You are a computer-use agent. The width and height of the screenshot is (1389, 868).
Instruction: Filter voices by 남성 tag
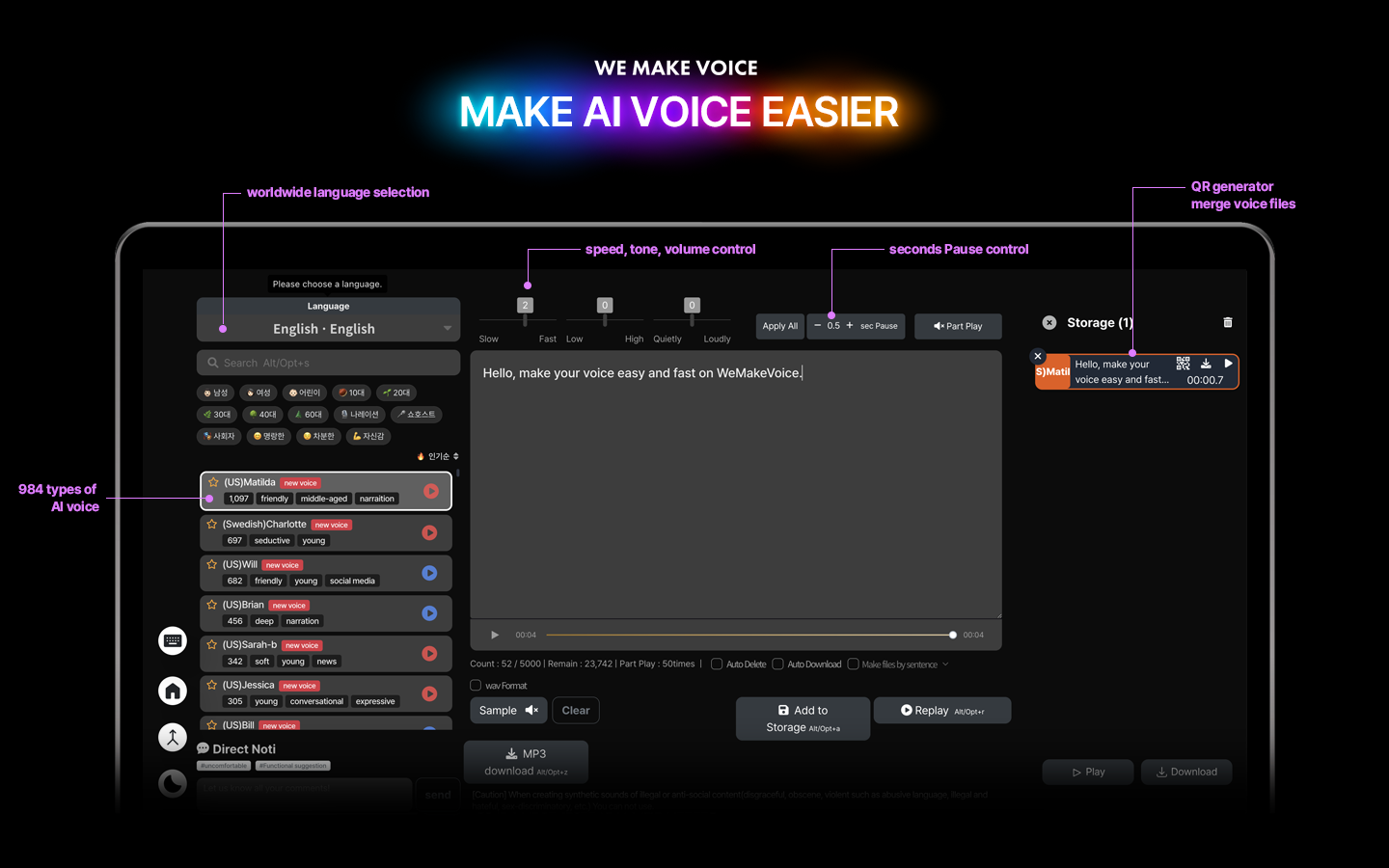(x=216, y=393)
